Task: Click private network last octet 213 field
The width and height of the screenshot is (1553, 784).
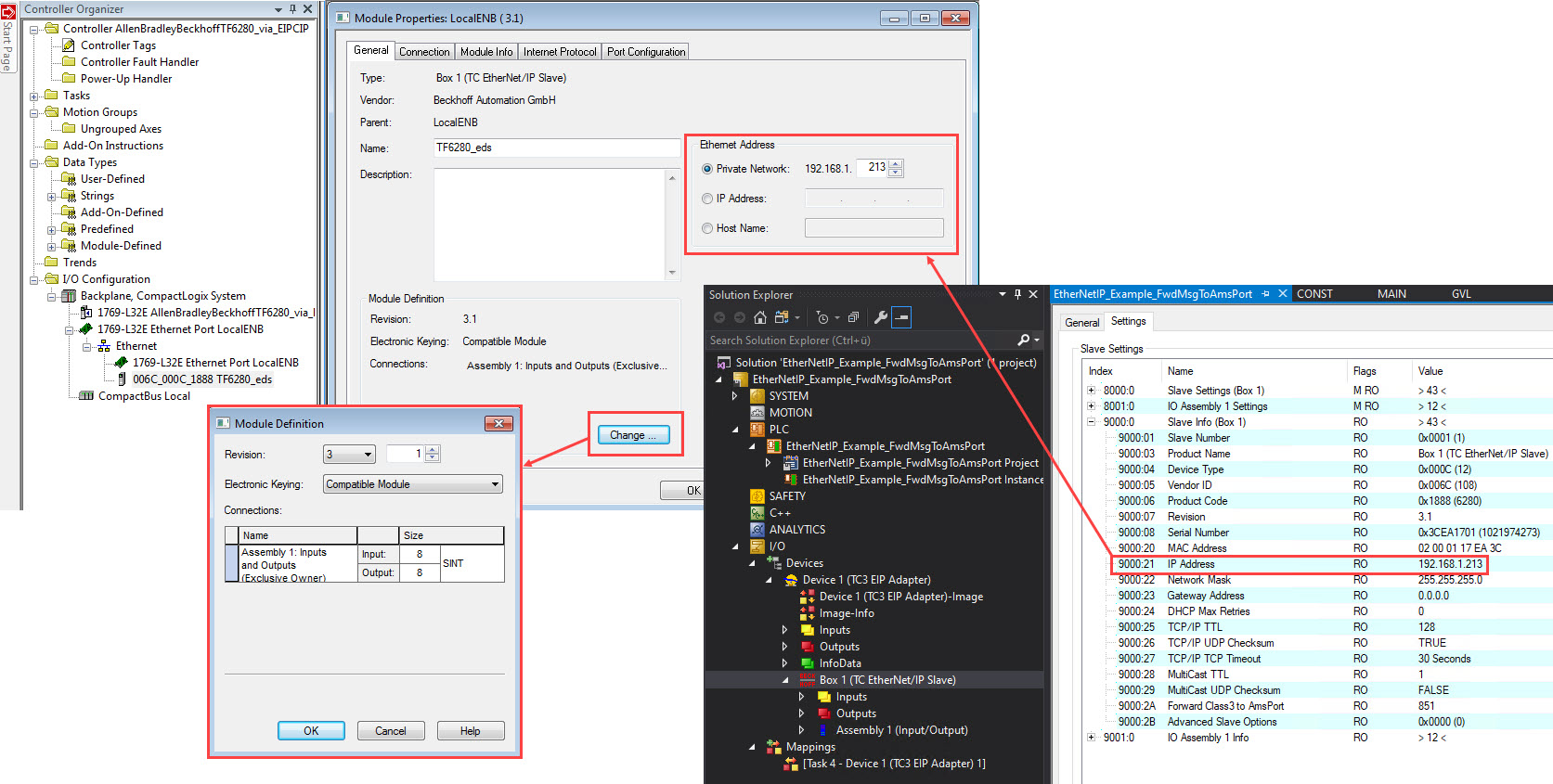Action: [872, 168]
